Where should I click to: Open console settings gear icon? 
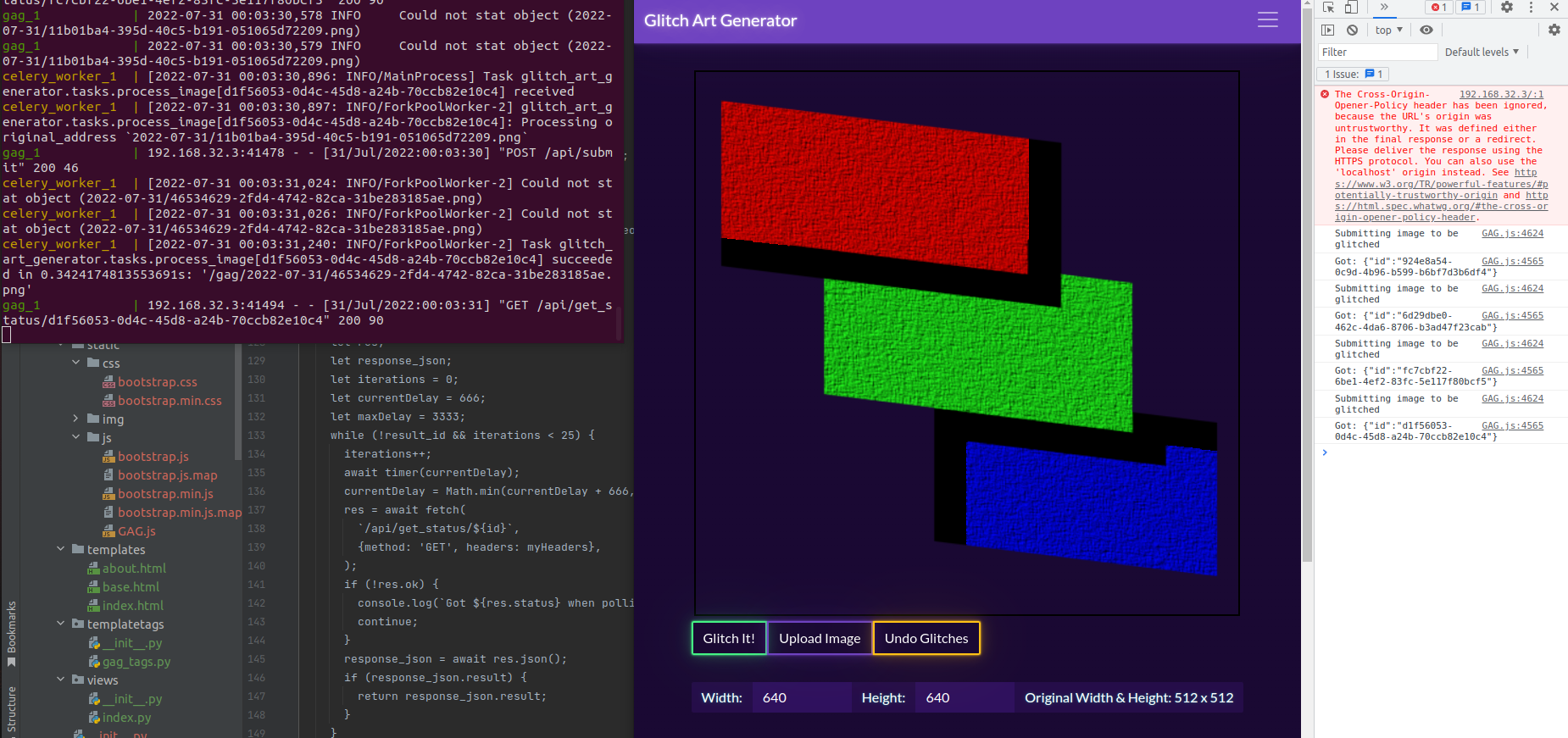pos(1554,30)
